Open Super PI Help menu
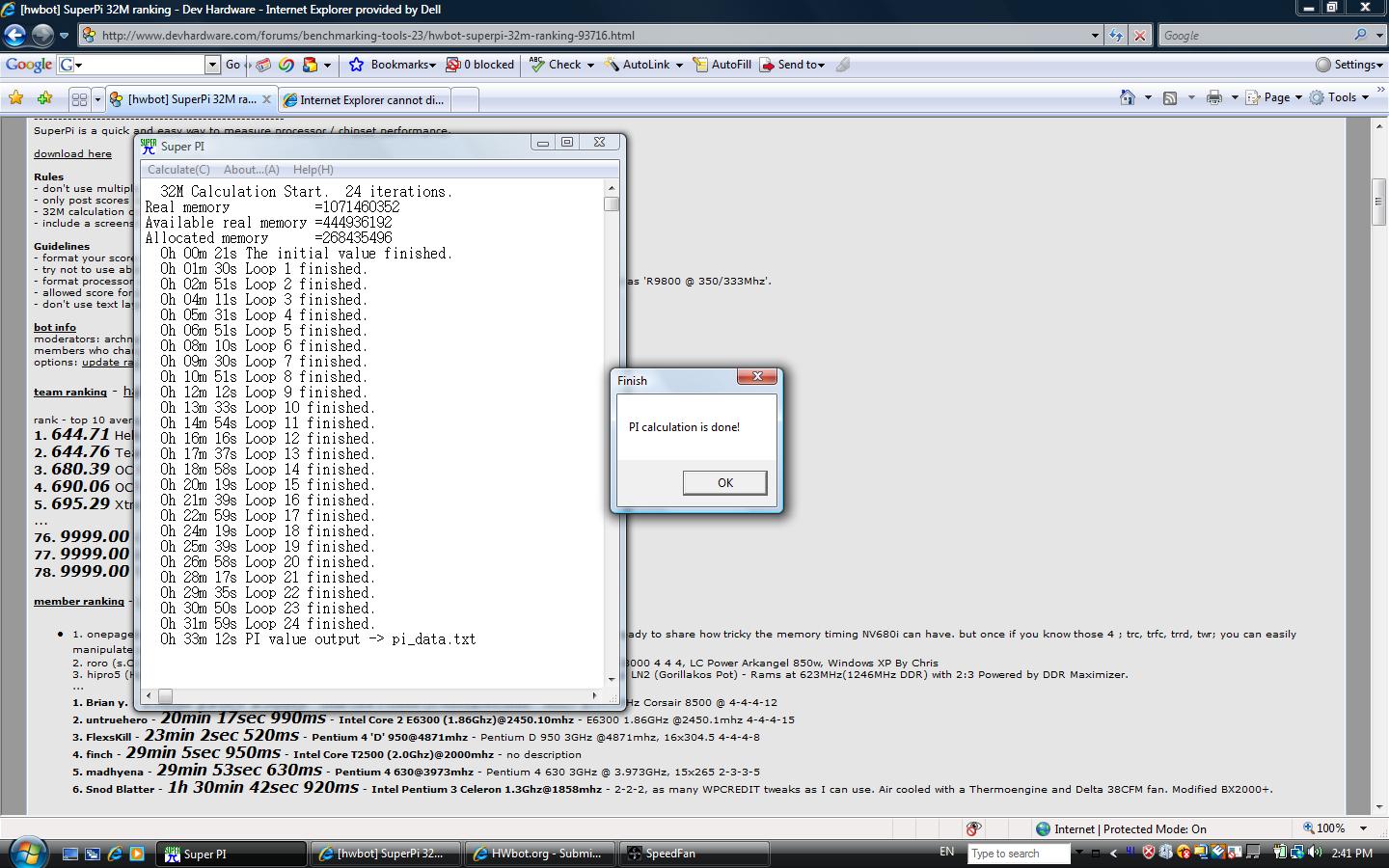Image resolution: width=1389 pixels, height=868 pixels. [313, 169]
